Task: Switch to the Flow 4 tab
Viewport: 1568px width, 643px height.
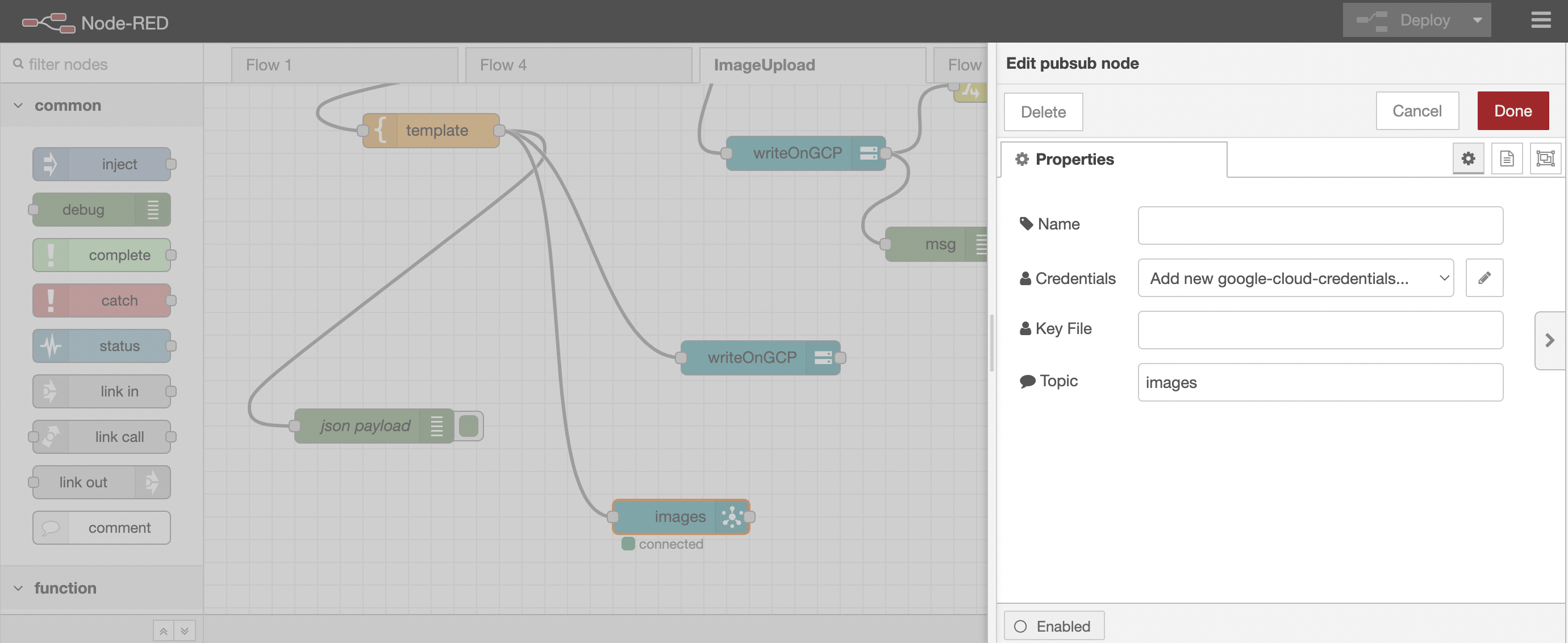Action: (x=578, y=65)
